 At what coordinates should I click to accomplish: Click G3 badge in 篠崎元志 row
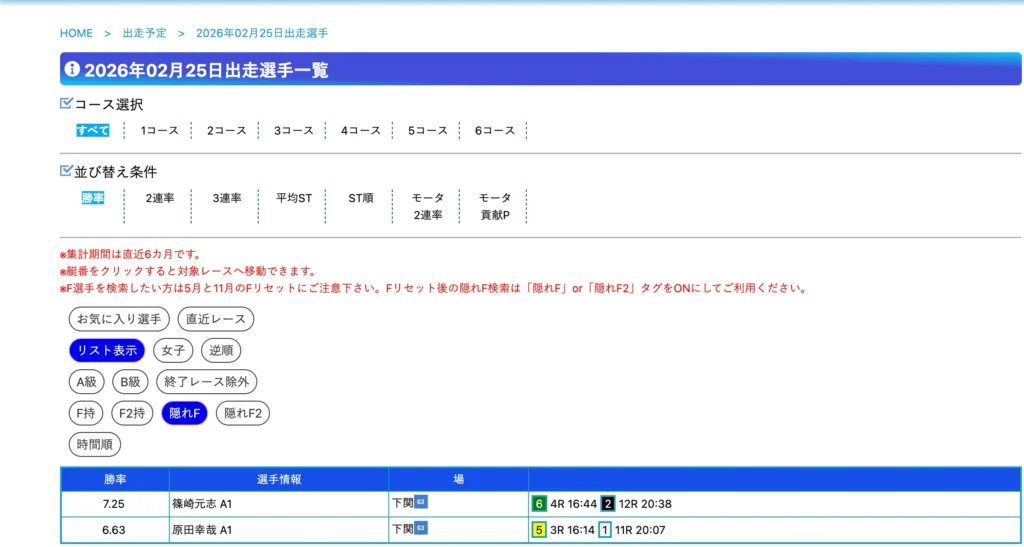click(x=421, y=502)
